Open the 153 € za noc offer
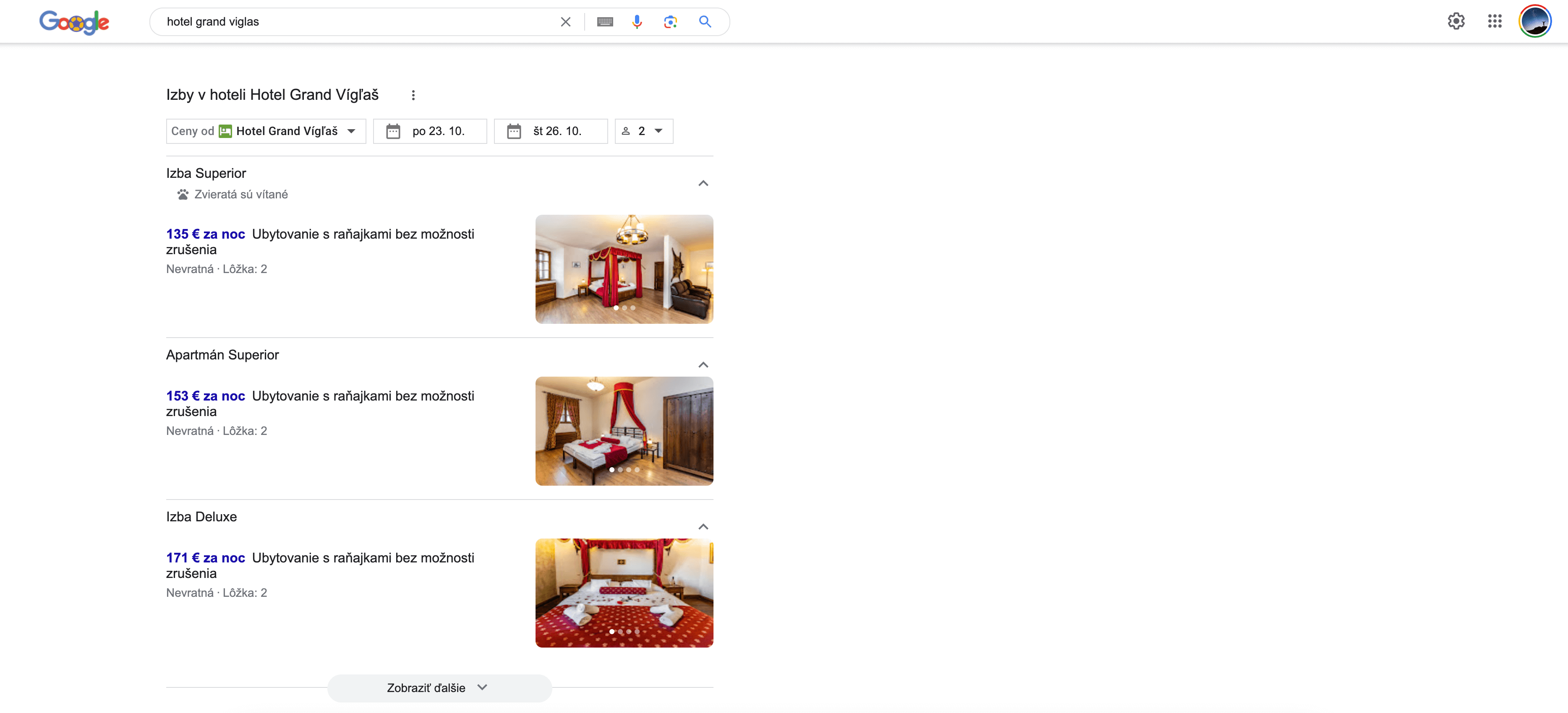This screenshot has width=1568, height=713. point(206,396)
